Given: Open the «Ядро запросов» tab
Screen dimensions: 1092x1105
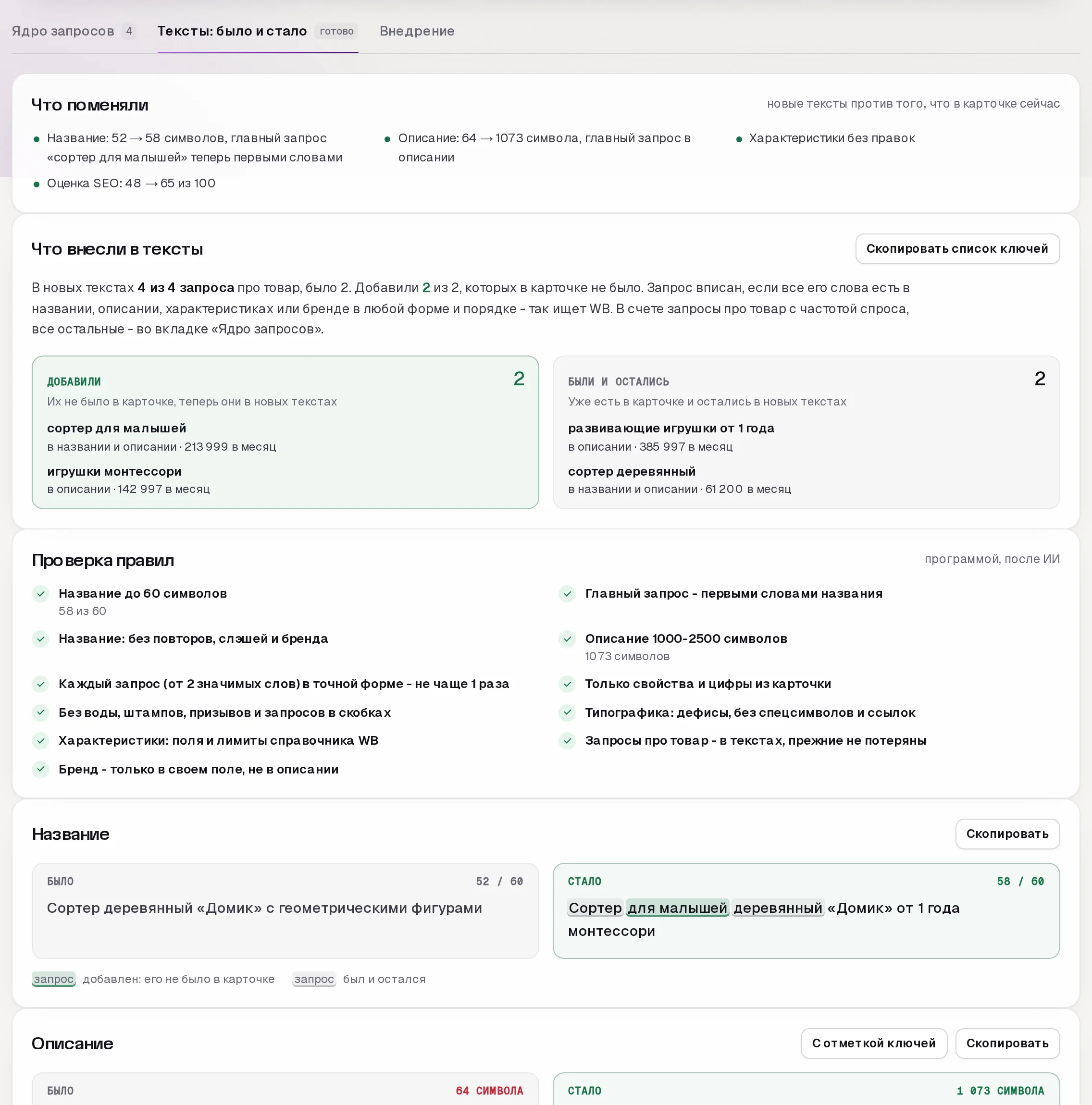Looking at the screenshot, I should (x=74, y=31).
